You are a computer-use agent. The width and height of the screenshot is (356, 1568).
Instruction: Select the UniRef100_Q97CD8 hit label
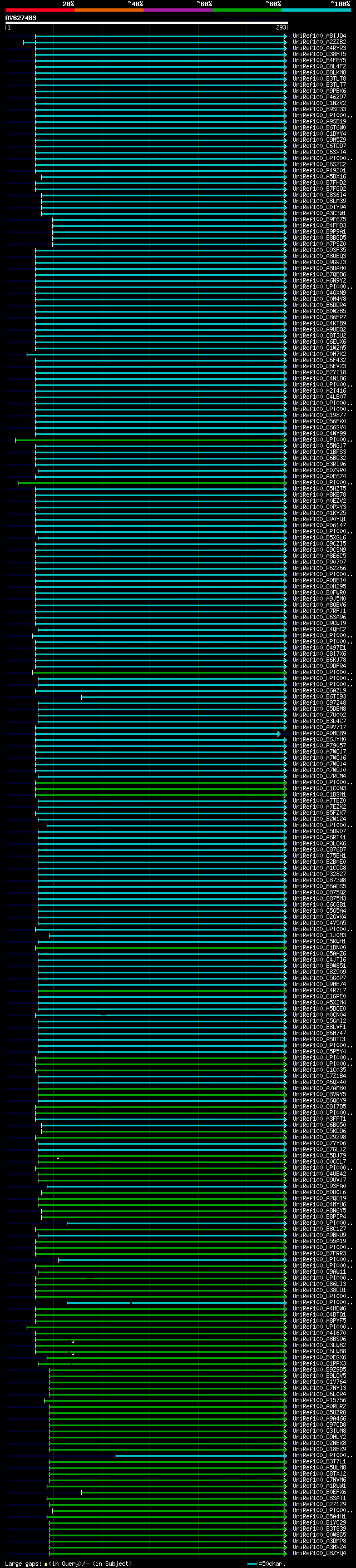[x=319, y=1425]
